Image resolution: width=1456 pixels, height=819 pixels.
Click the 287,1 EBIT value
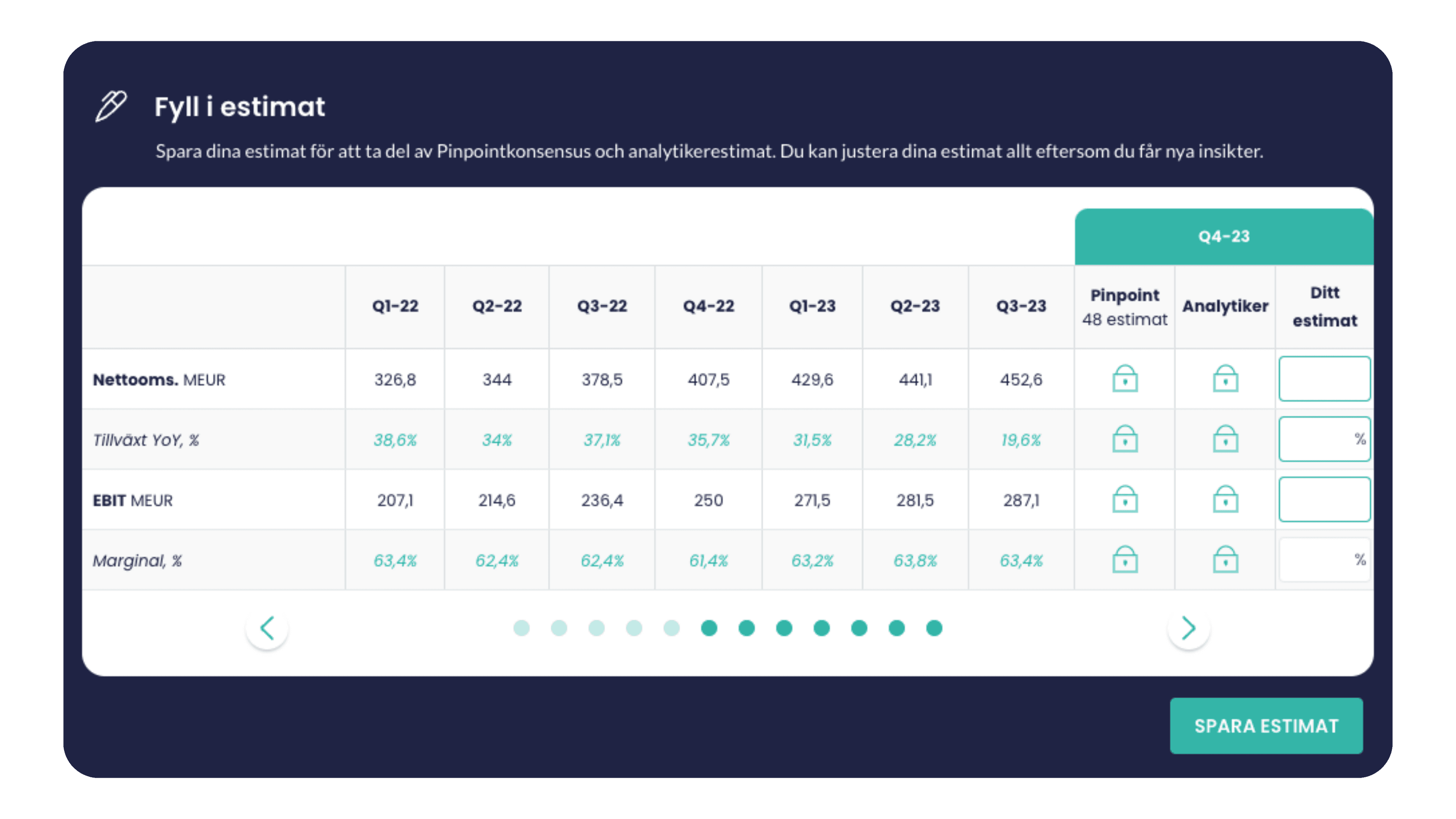[x=1021, y=501]
